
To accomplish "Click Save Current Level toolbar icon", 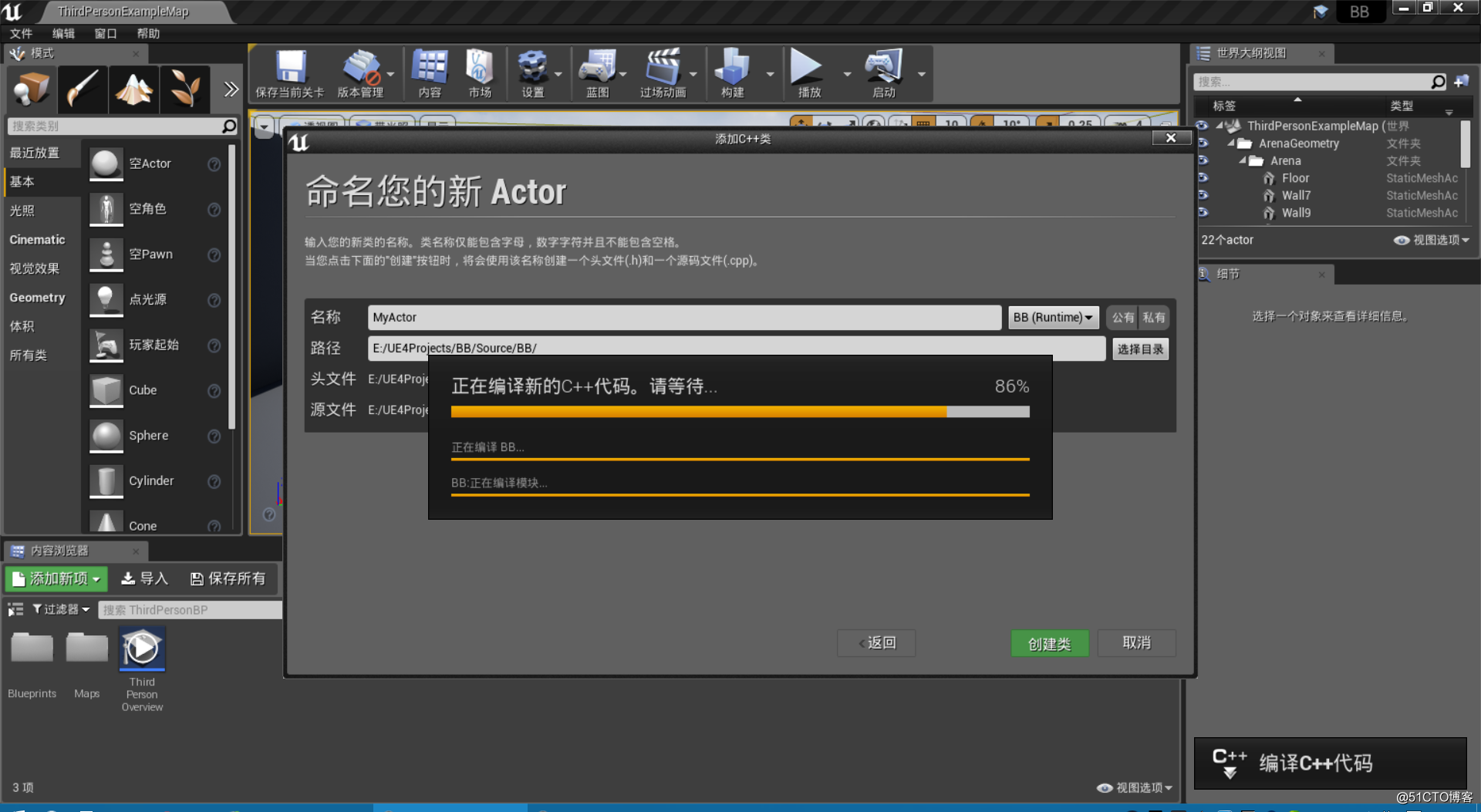I will (x=290, y=68).
